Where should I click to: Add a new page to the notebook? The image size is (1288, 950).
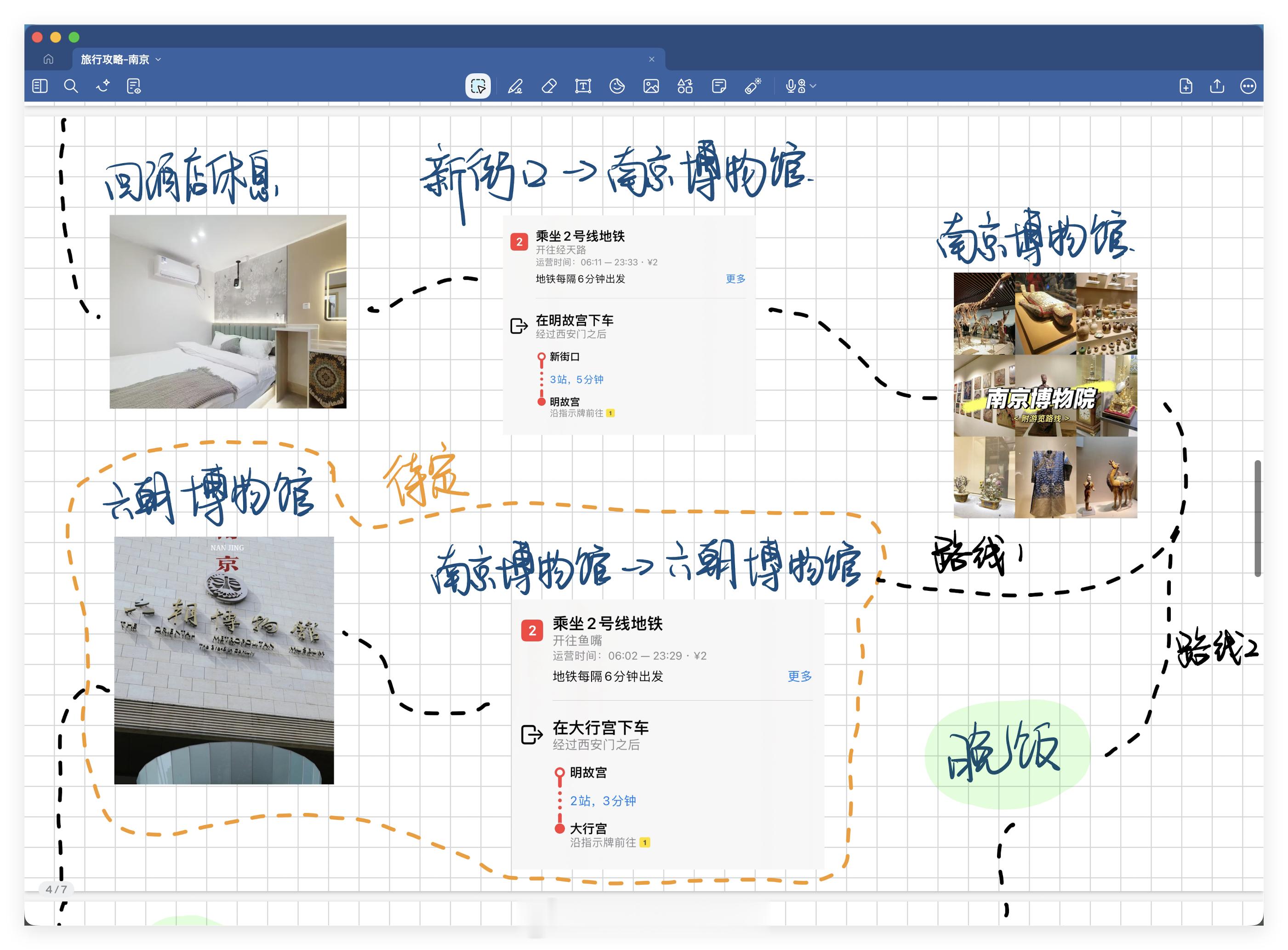click(x=1186, y=86)
